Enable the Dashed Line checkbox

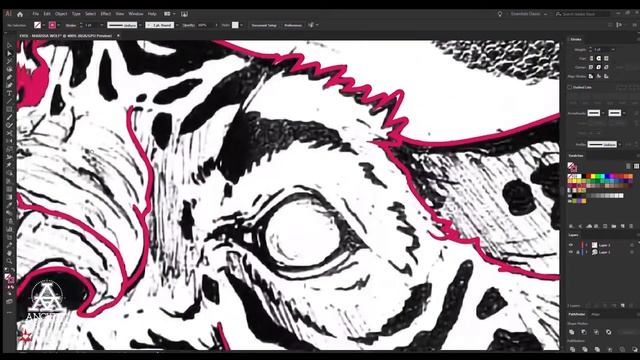pos(569,87)
